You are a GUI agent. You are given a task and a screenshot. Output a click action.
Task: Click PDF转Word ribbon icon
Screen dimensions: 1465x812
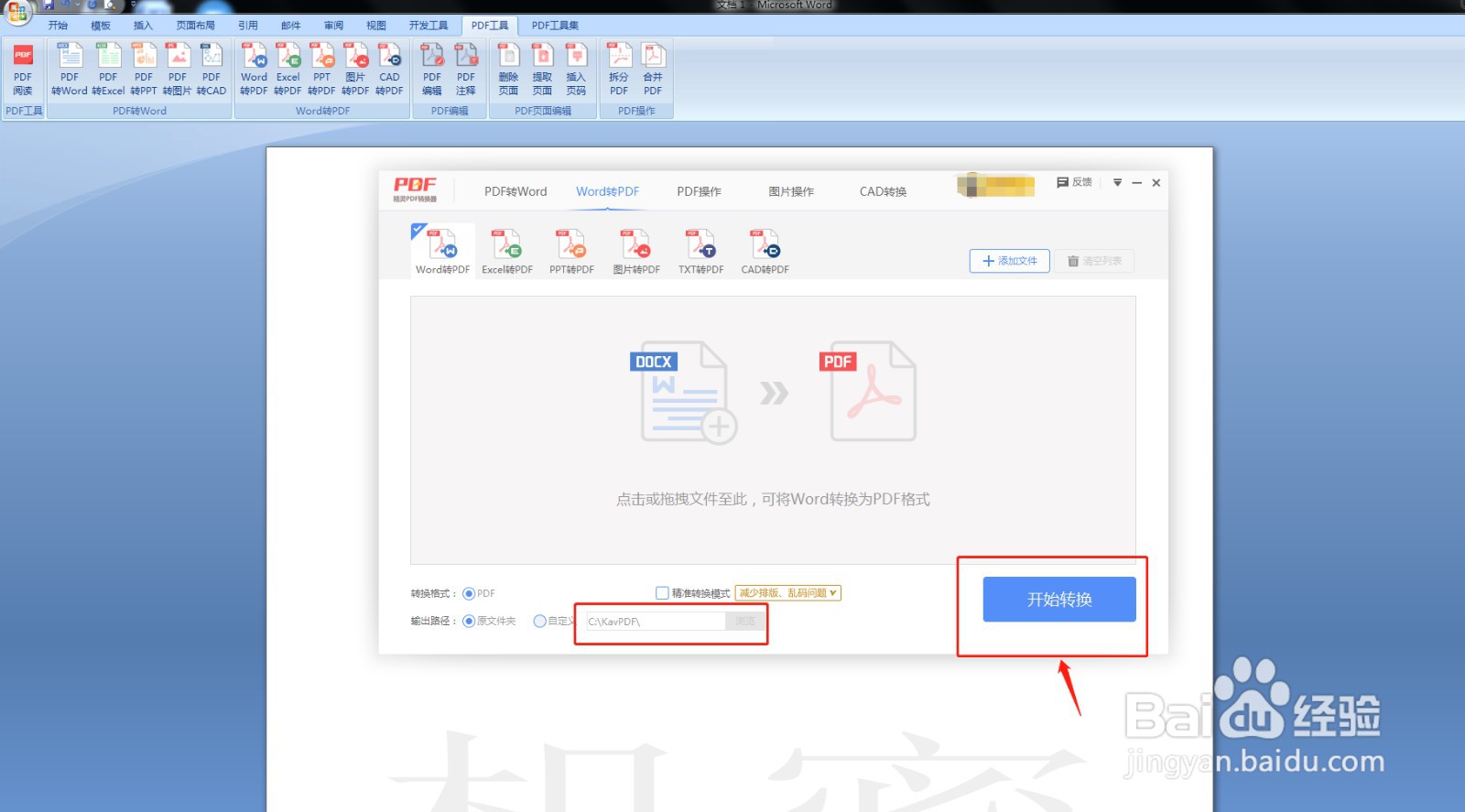coord(70,70)
